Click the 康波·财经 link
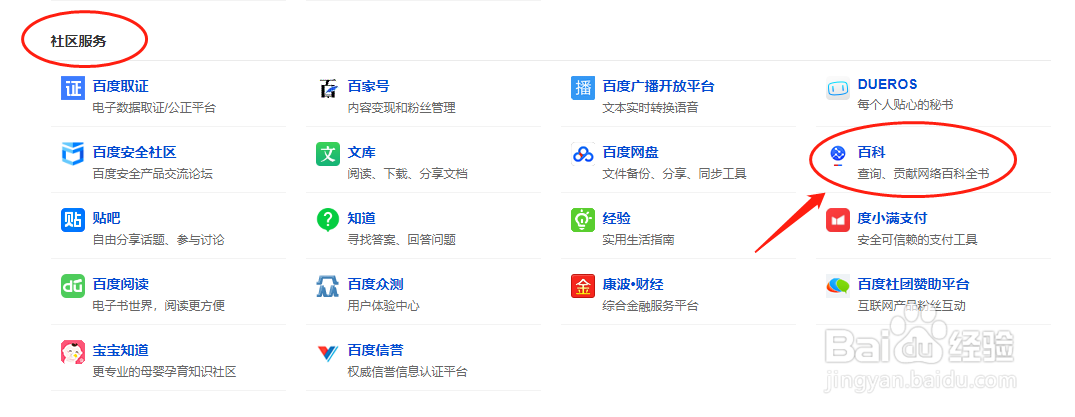 pyautogui.click(x=633, y=284)
